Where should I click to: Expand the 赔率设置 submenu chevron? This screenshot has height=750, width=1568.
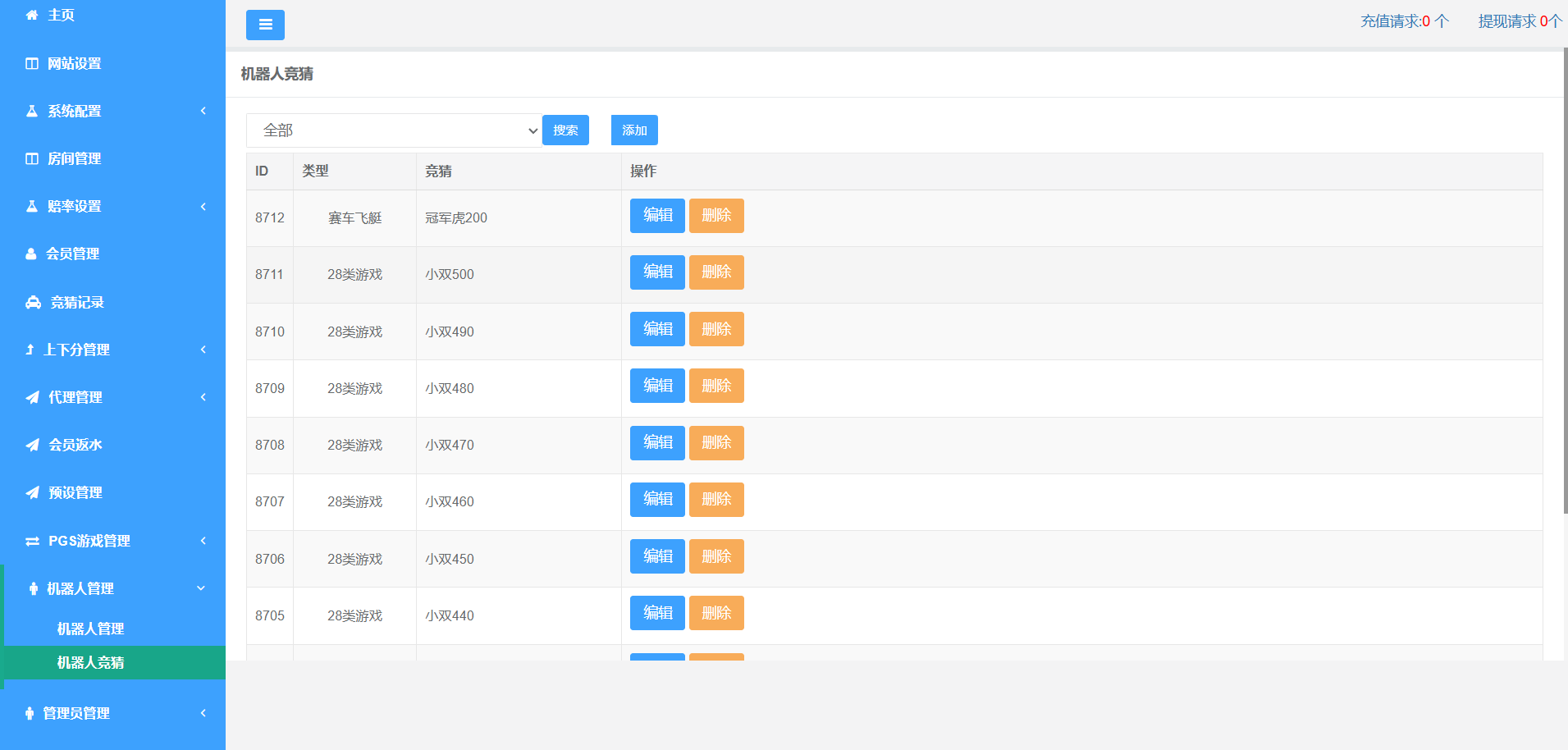point(203,206)
